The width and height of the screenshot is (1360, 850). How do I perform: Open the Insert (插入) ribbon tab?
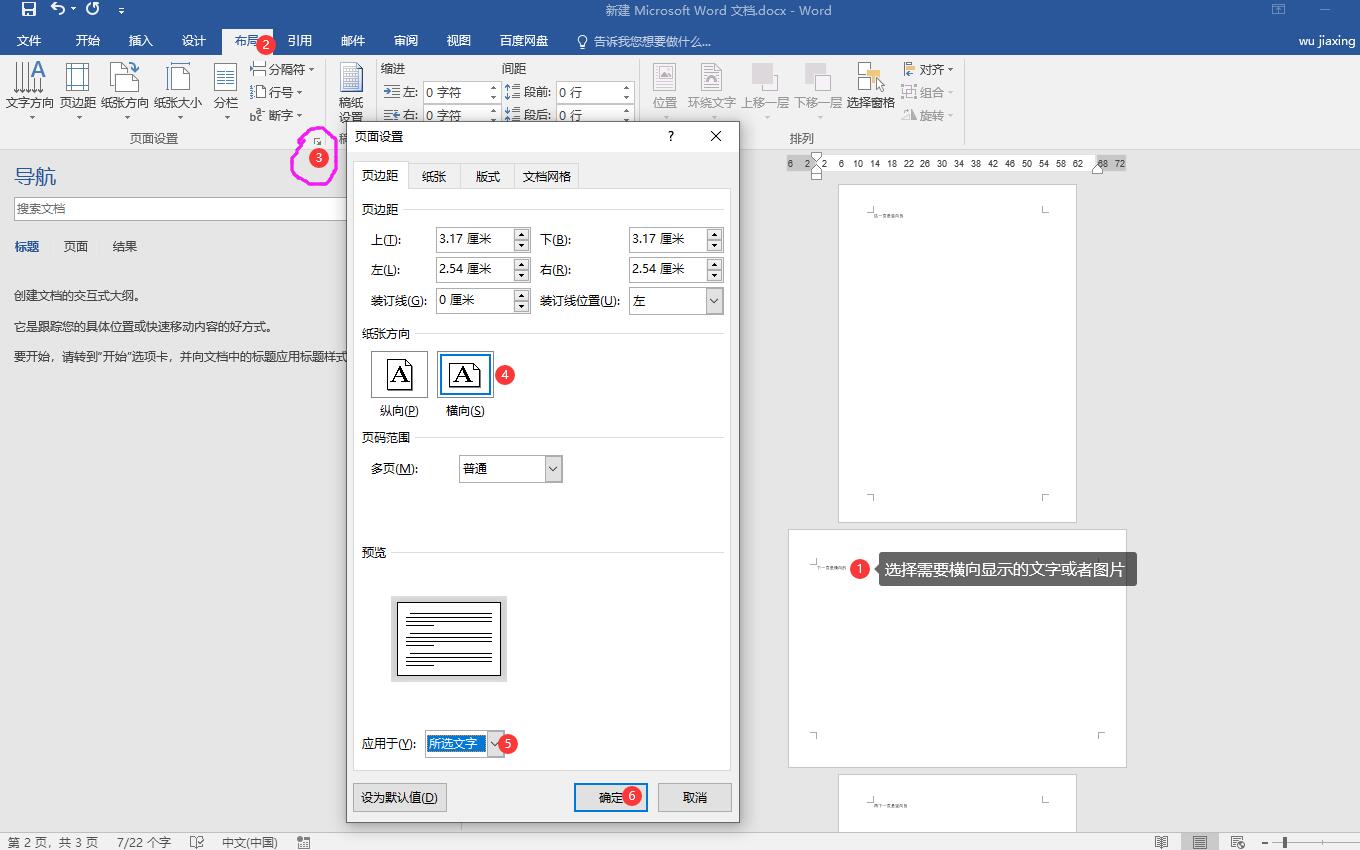[141, 41]
